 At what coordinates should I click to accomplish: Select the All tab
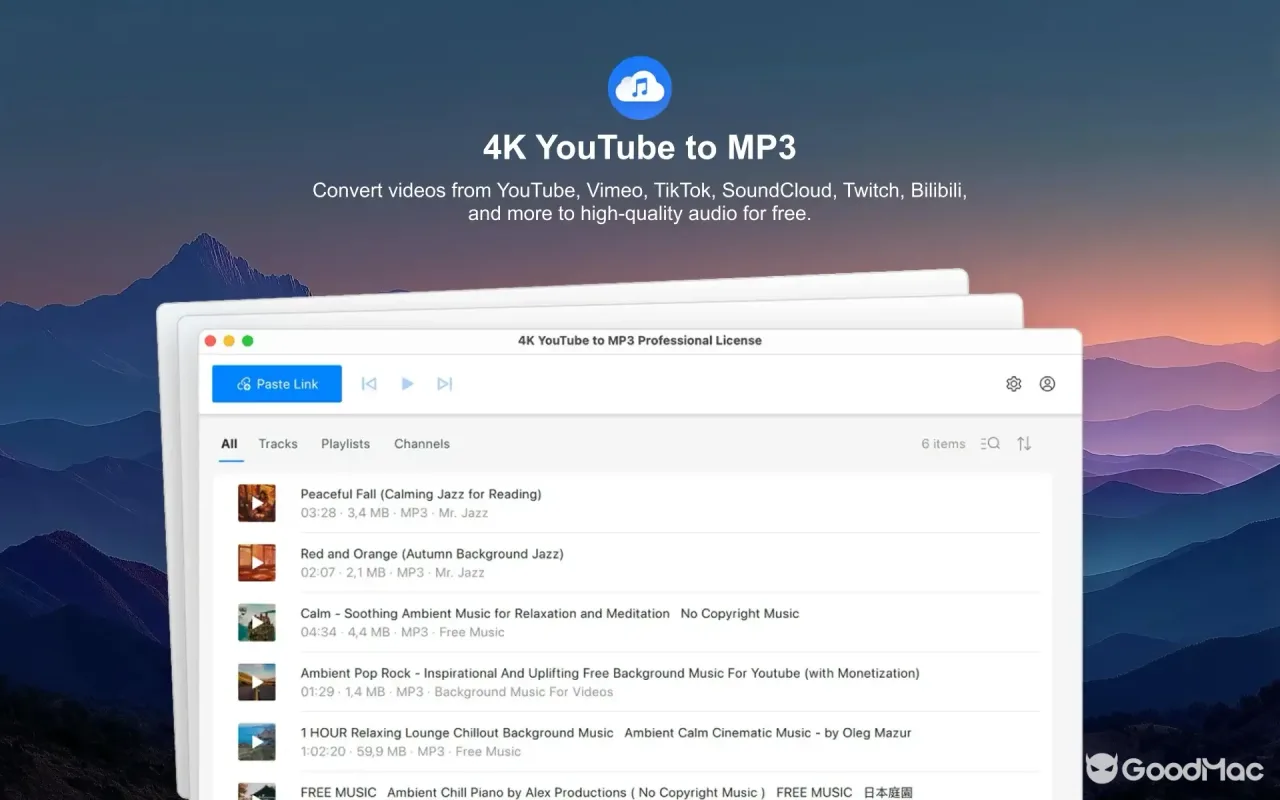coord(230,444)
